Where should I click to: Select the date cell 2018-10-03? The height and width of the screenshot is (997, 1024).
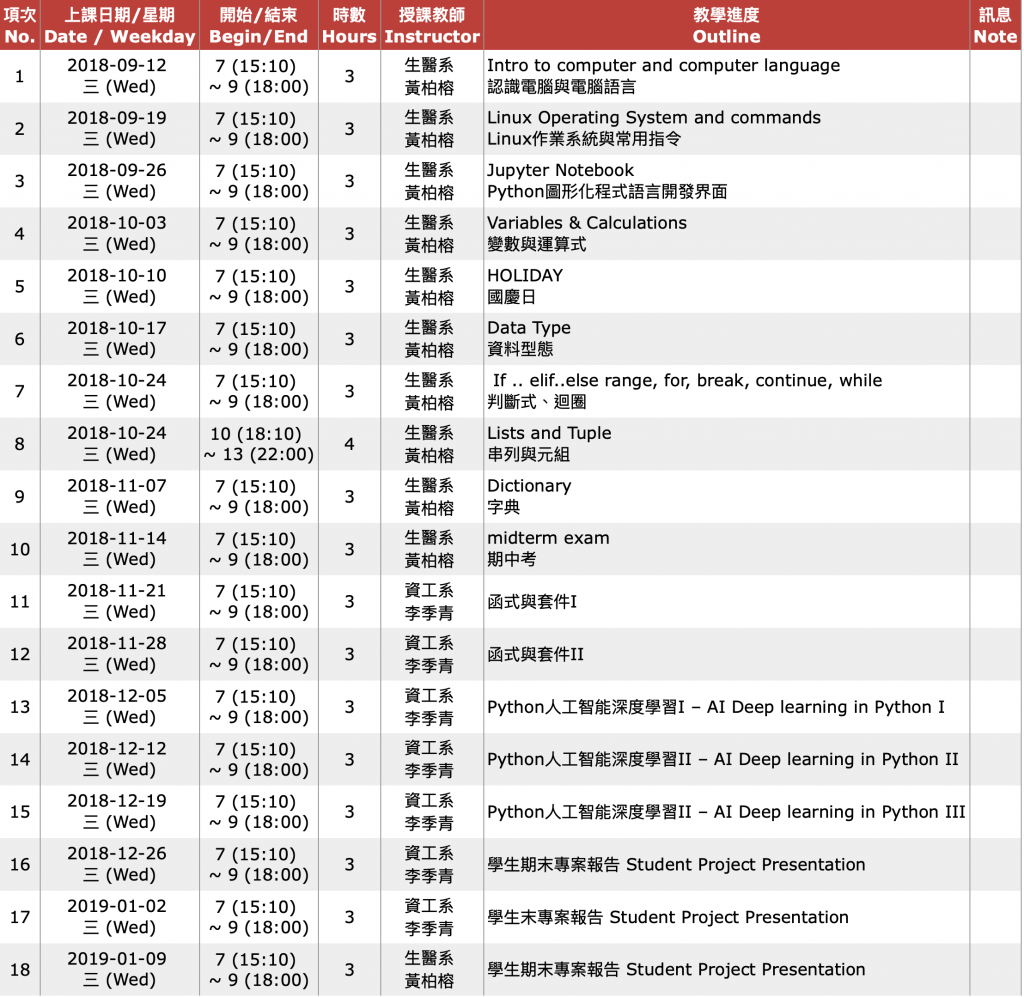(120, 234)
